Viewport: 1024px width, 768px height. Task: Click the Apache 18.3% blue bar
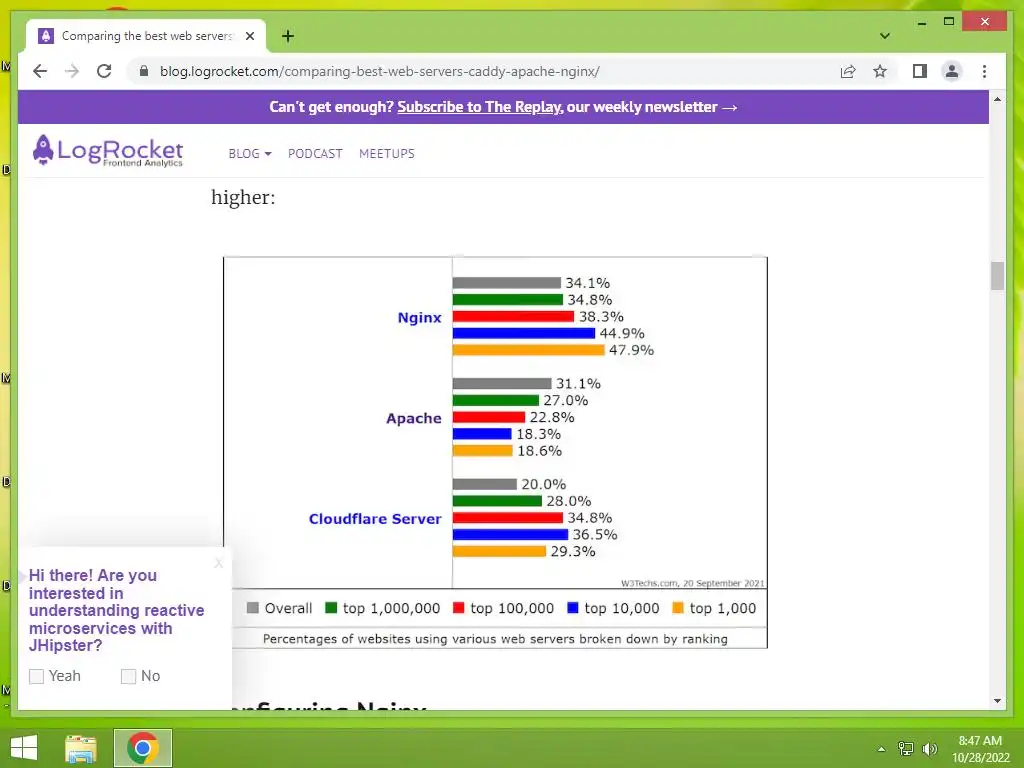(x=482, y=434)
